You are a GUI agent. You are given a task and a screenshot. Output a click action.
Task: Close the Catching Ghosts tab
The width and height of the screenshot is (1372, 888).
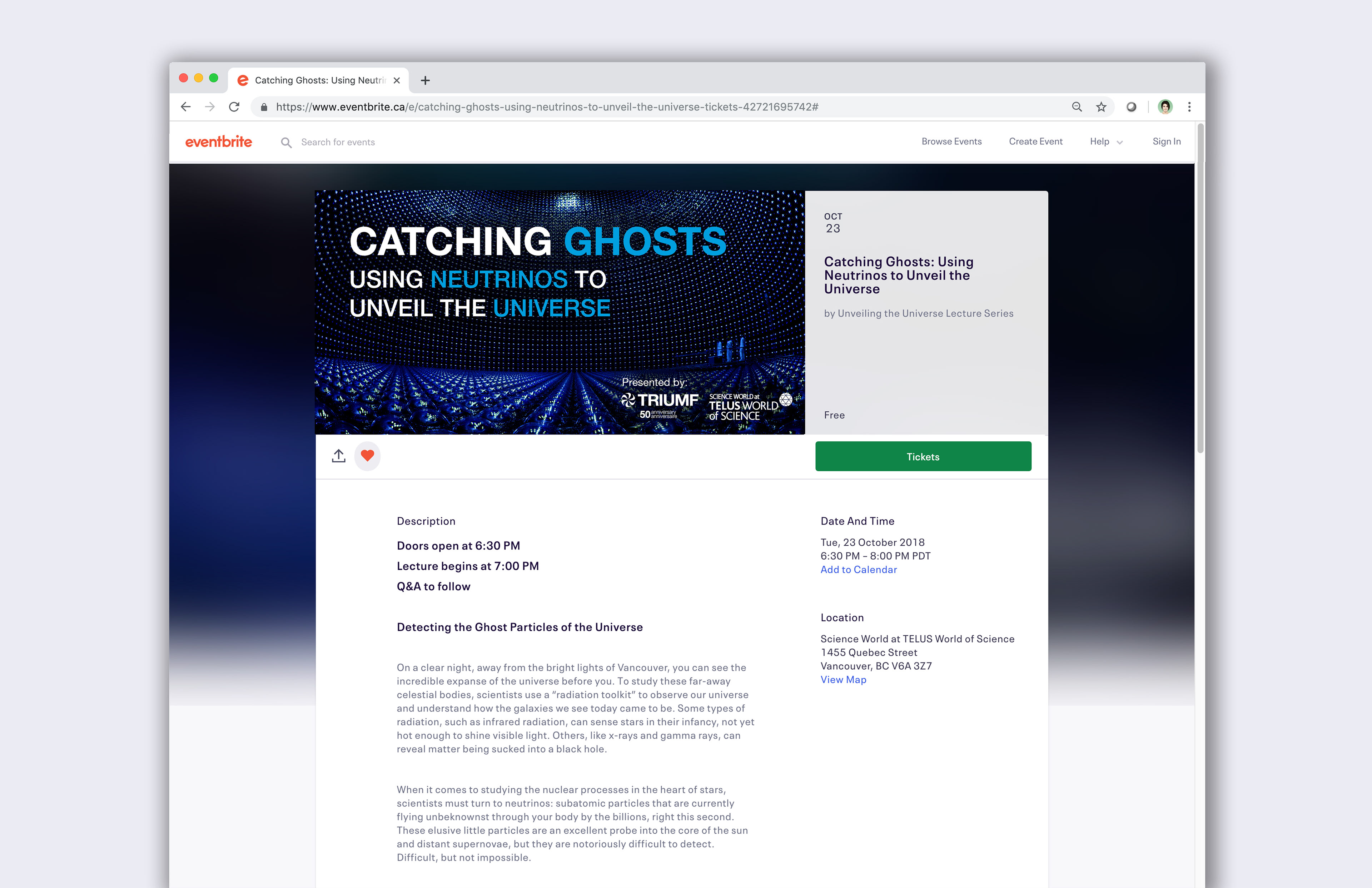pyautogui.click(x=397, y=80)
